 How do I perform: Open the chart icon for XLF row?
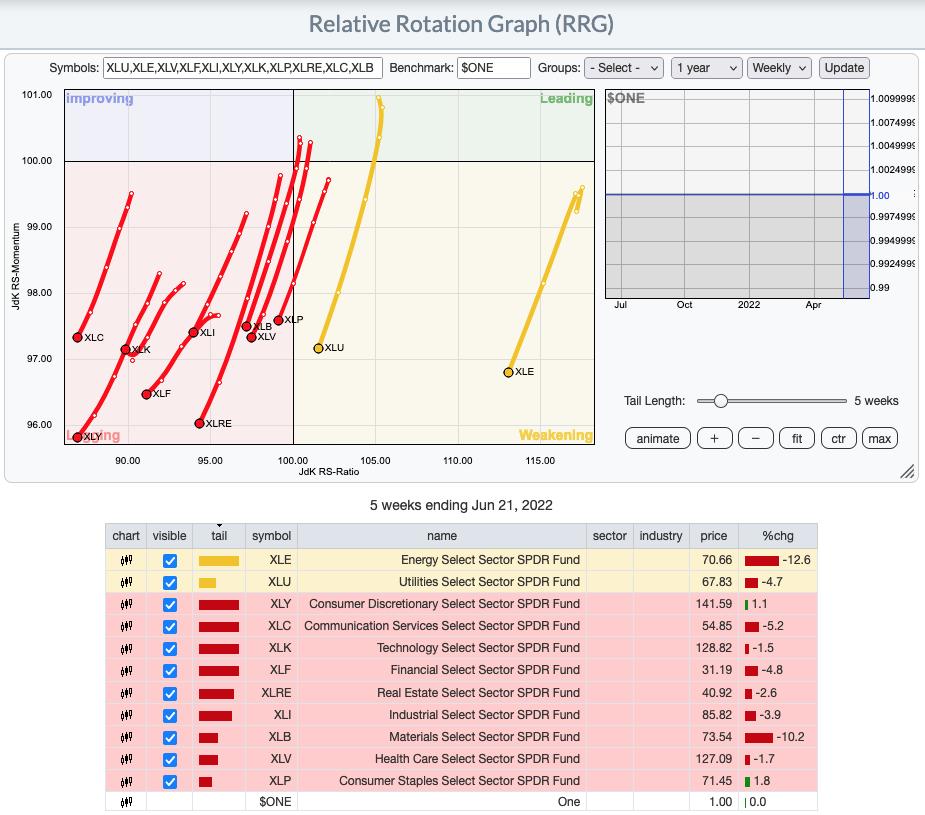pos(126,671)
